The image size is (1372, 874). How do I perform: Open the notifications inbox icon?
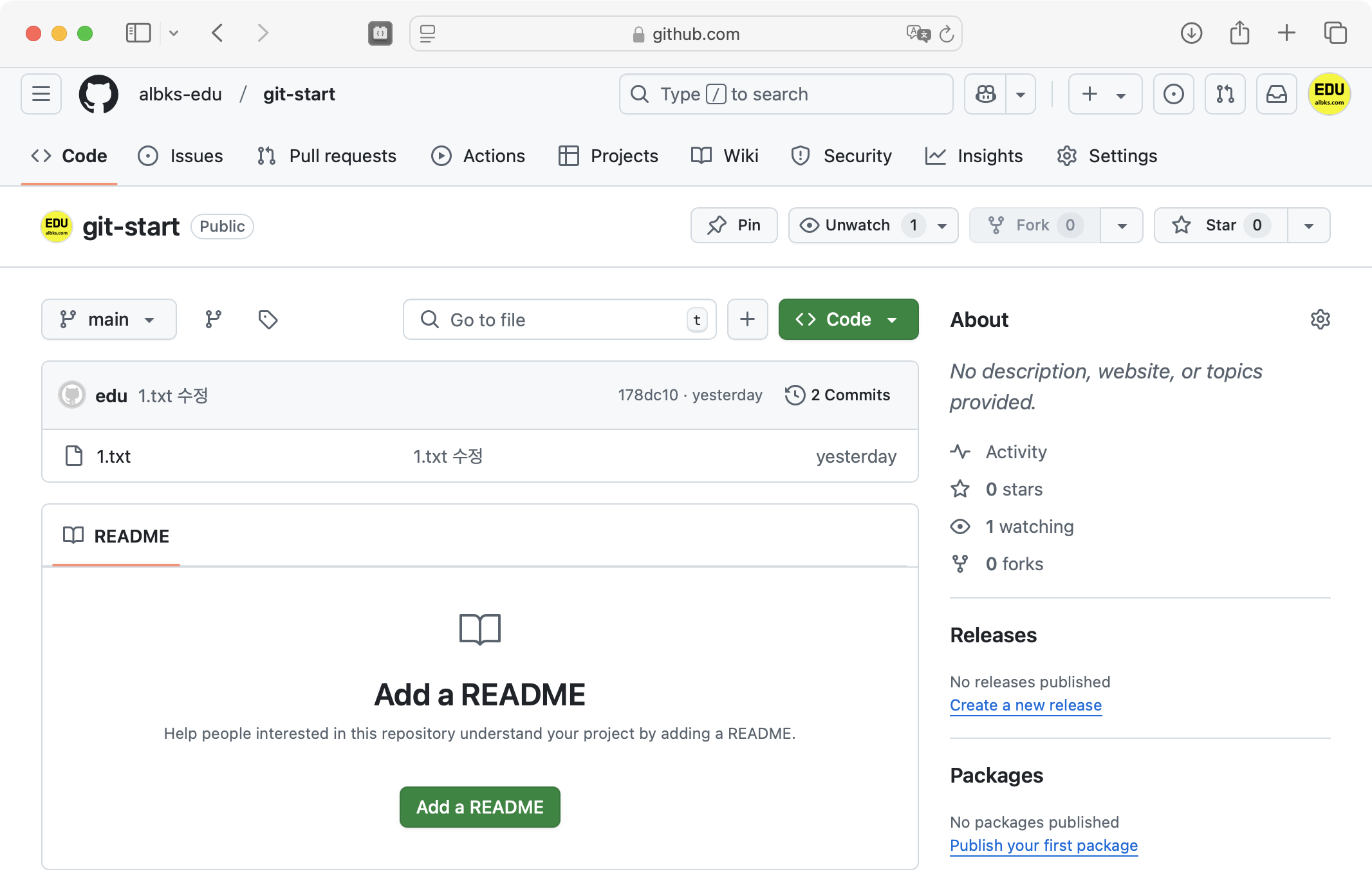click(1276, 94)
